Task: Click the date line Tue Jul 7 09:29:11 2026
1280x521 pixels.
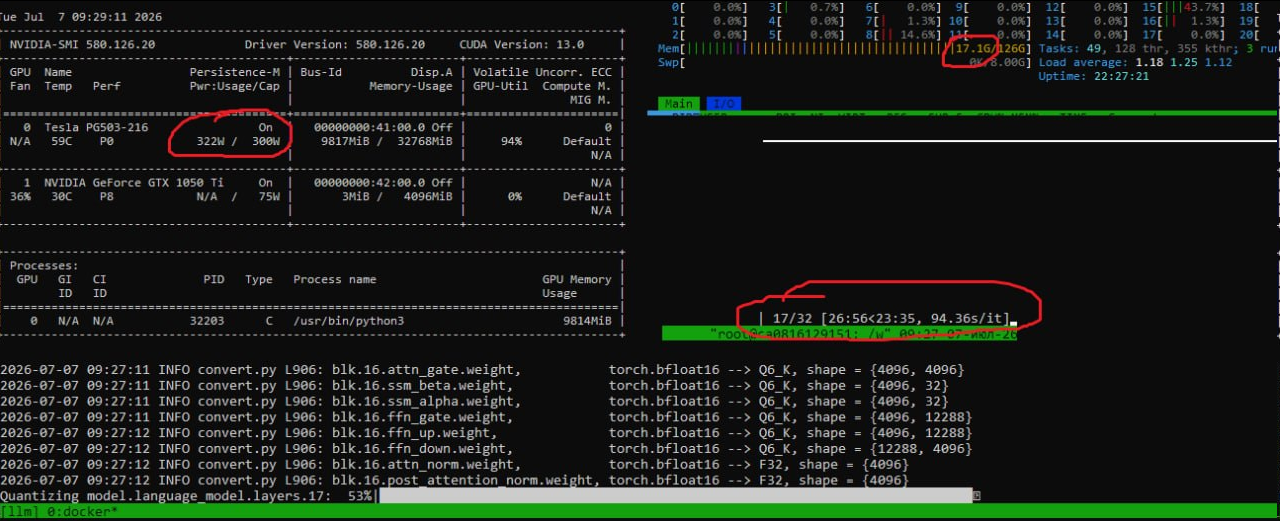Action: coord(82,17)
